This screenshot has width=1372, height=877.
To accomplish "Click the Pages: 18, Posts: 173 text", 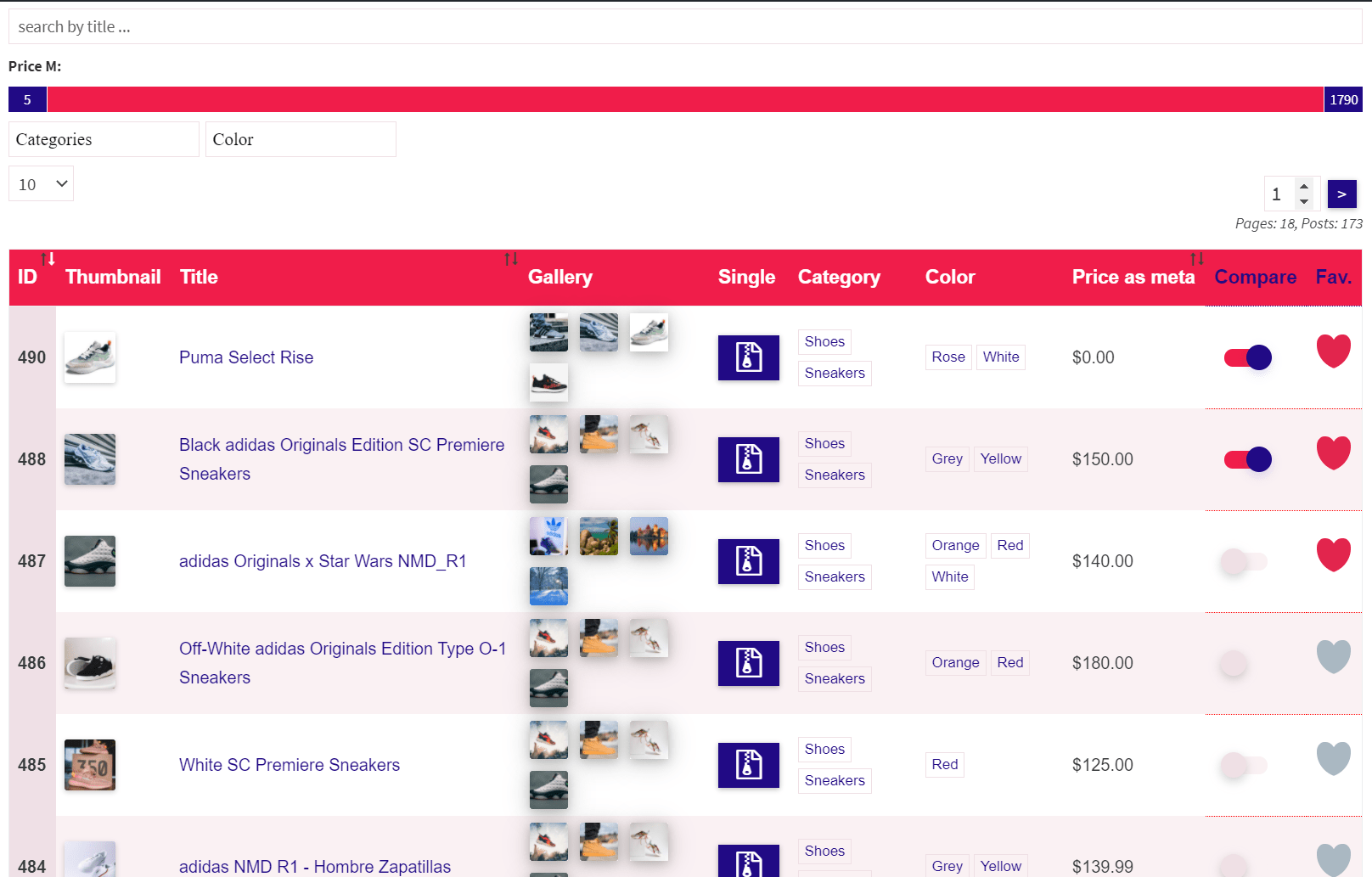I will point(1298,224).
